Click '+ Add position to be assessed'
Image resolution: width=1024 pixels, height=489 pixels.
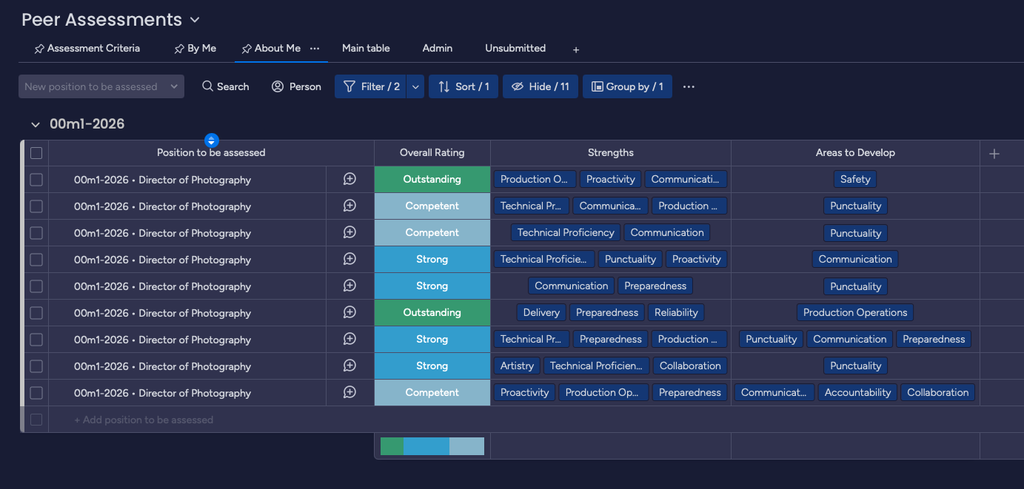coord(144,420)
